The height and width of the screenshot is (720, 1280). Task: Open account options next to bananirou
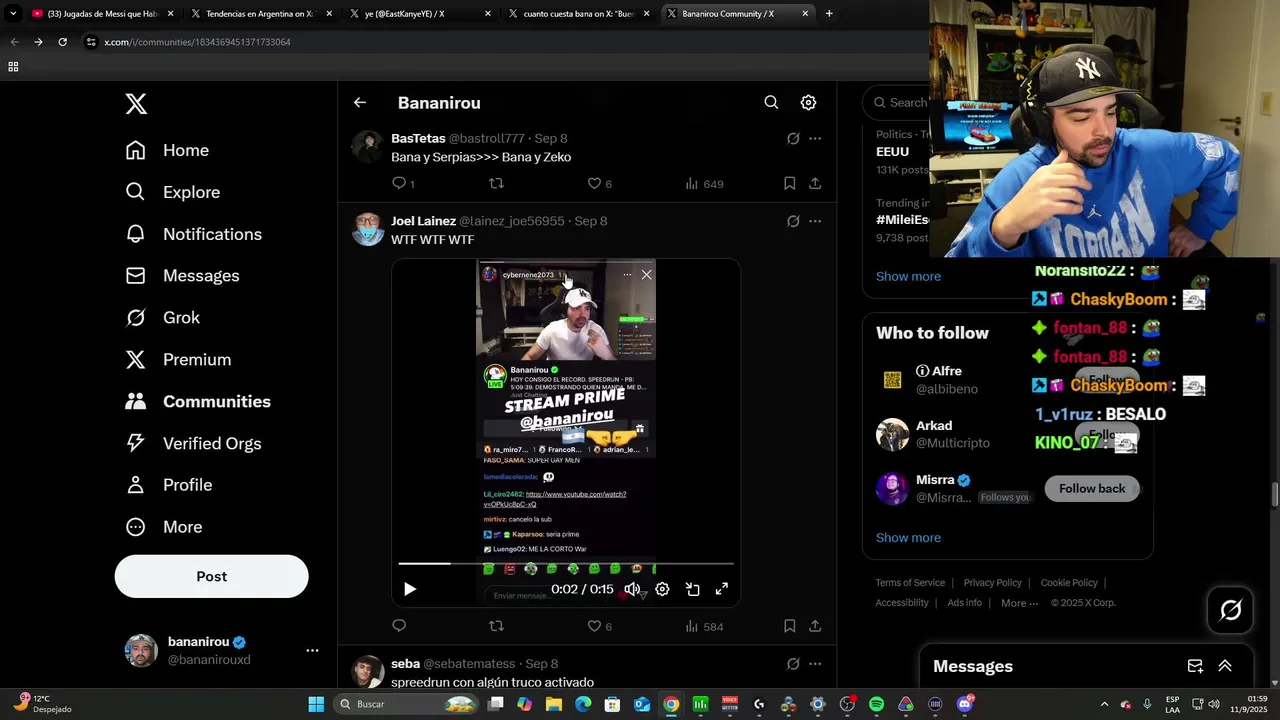(312, 650)
